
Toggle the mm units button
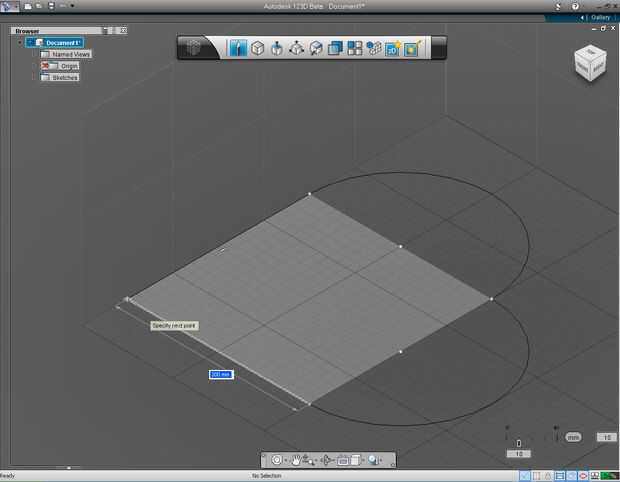pos(573,437)
